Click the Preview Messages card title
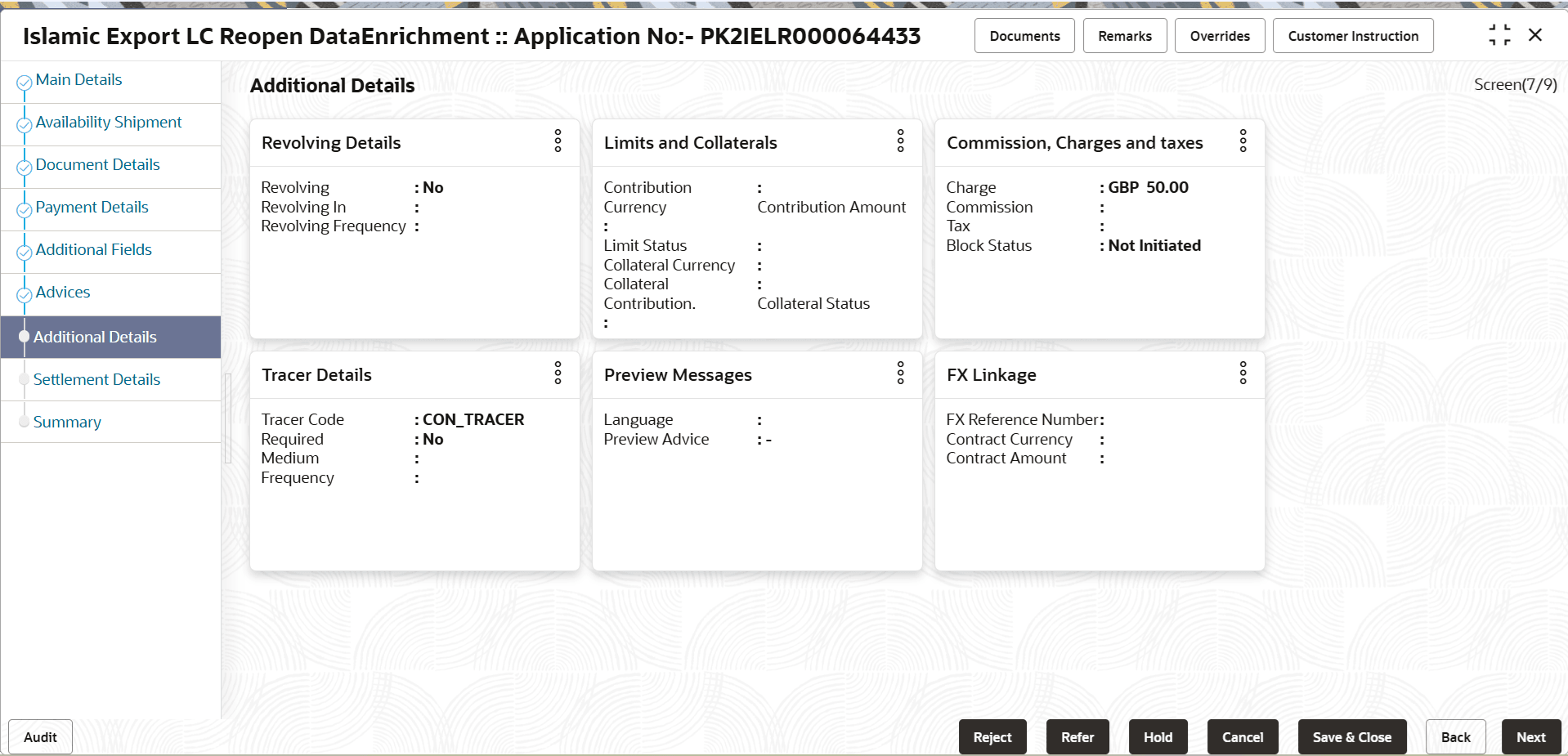Viewport: 1568px width, 756px height. click(x=678, y=375)
